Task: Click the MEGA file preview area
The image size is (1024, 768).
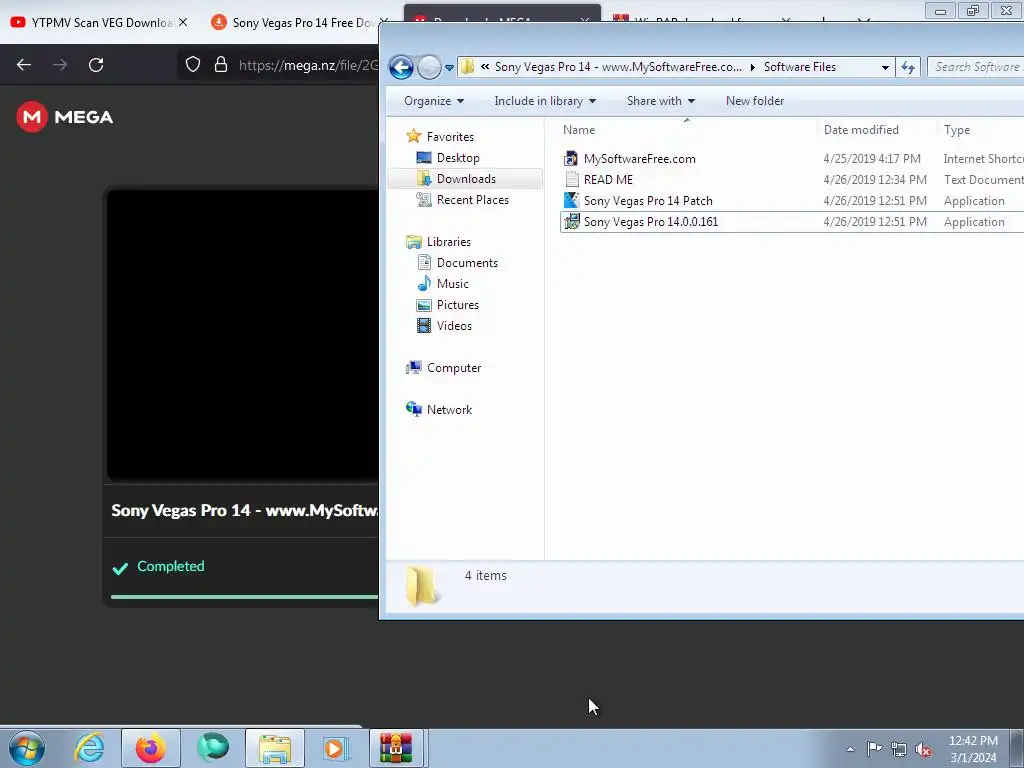Action: [242, 334]
